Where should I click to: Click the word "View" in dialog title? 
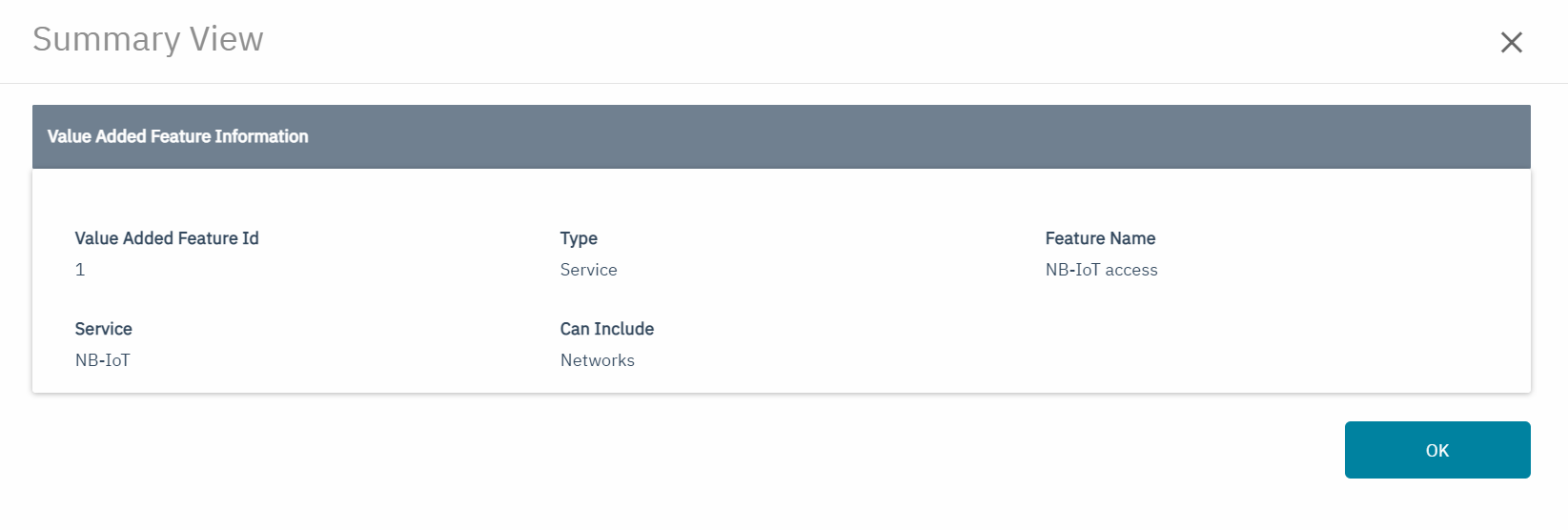[226, 39]
